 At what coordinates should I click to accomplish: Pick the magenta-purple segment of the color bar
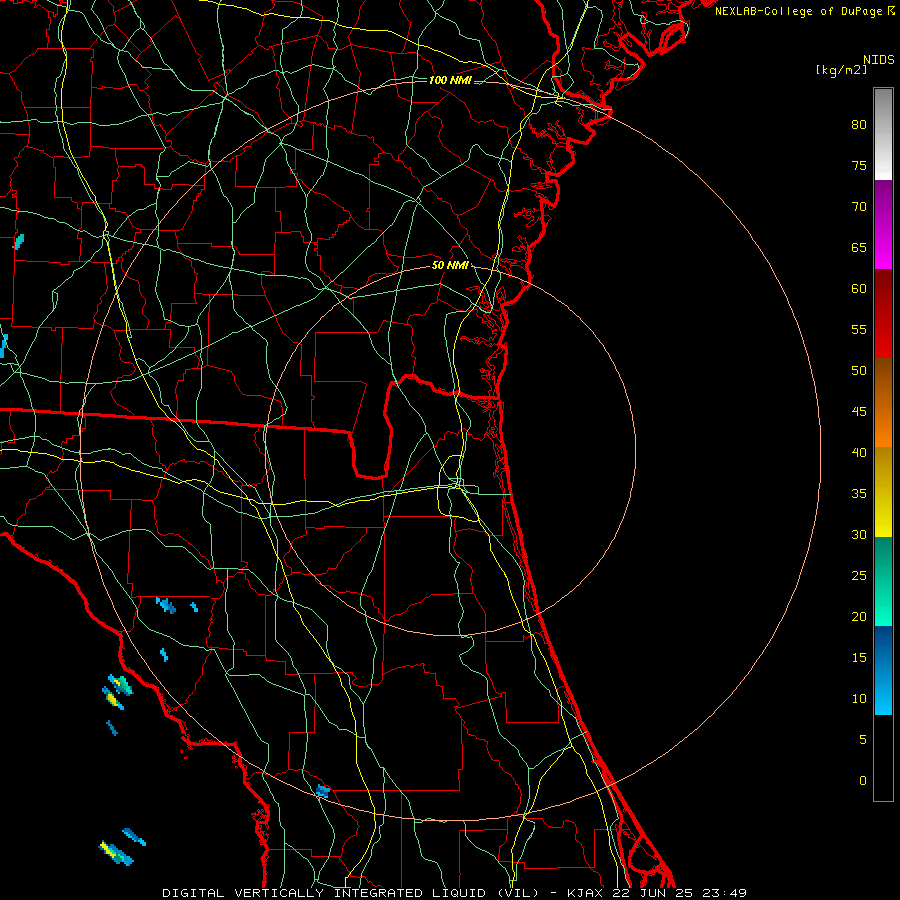pyautogui.click(x=883, y=224)
